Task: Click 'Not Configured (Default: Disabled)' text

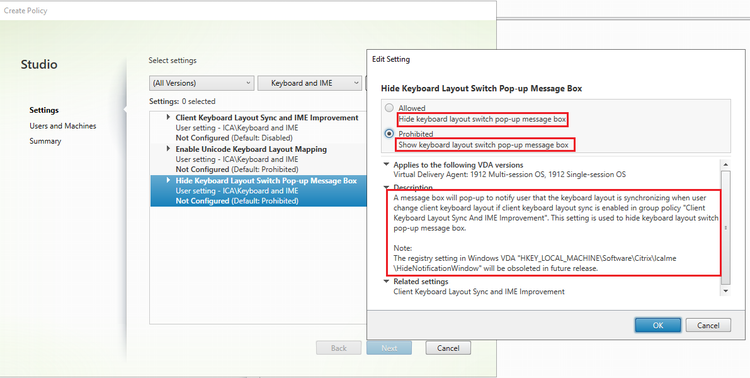Action: [234, 138]
